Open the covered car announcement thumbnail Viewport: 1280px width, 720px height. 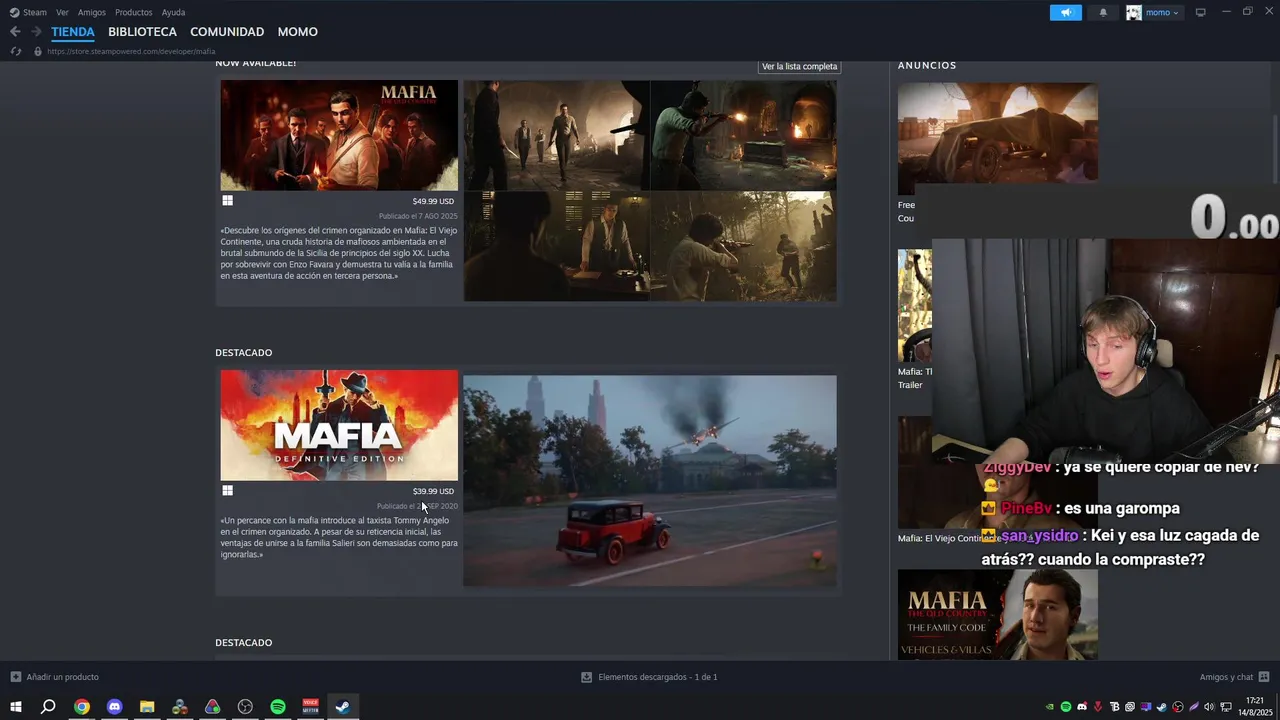coord(998,135)
